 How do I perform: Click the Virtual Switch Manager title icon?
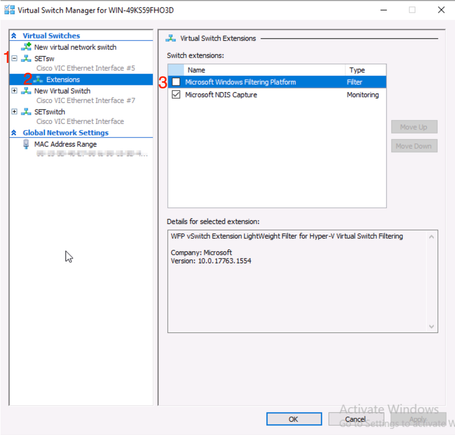click(9, 10)
